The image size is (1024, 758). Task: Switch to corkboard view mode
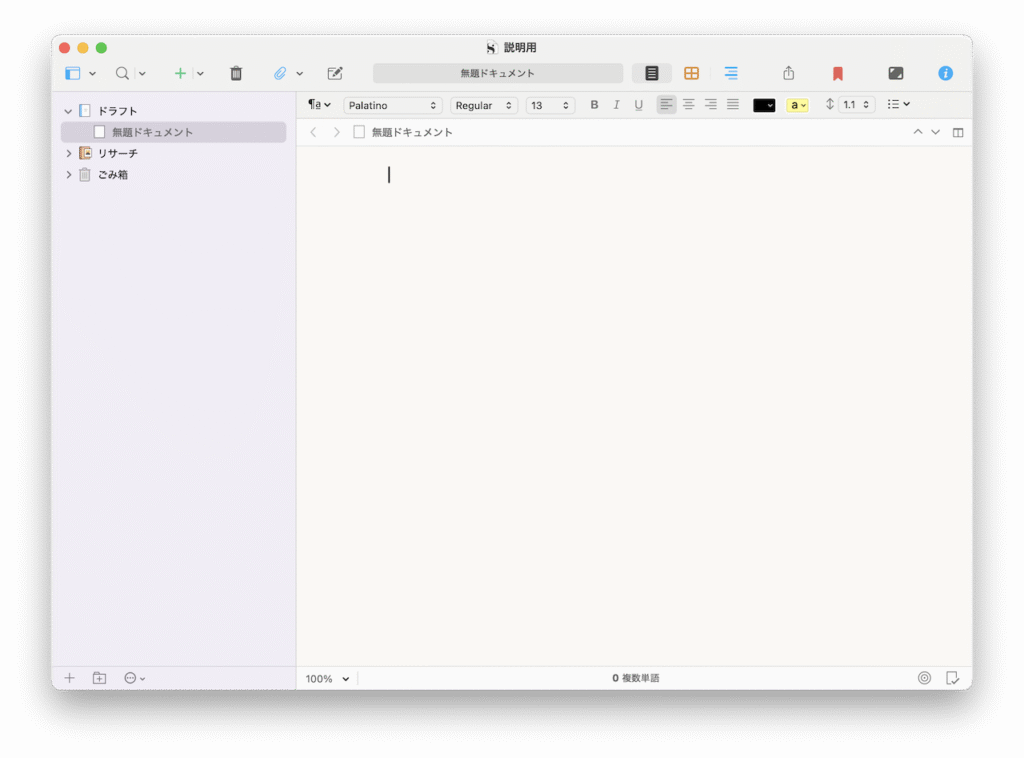click(692, 73)
